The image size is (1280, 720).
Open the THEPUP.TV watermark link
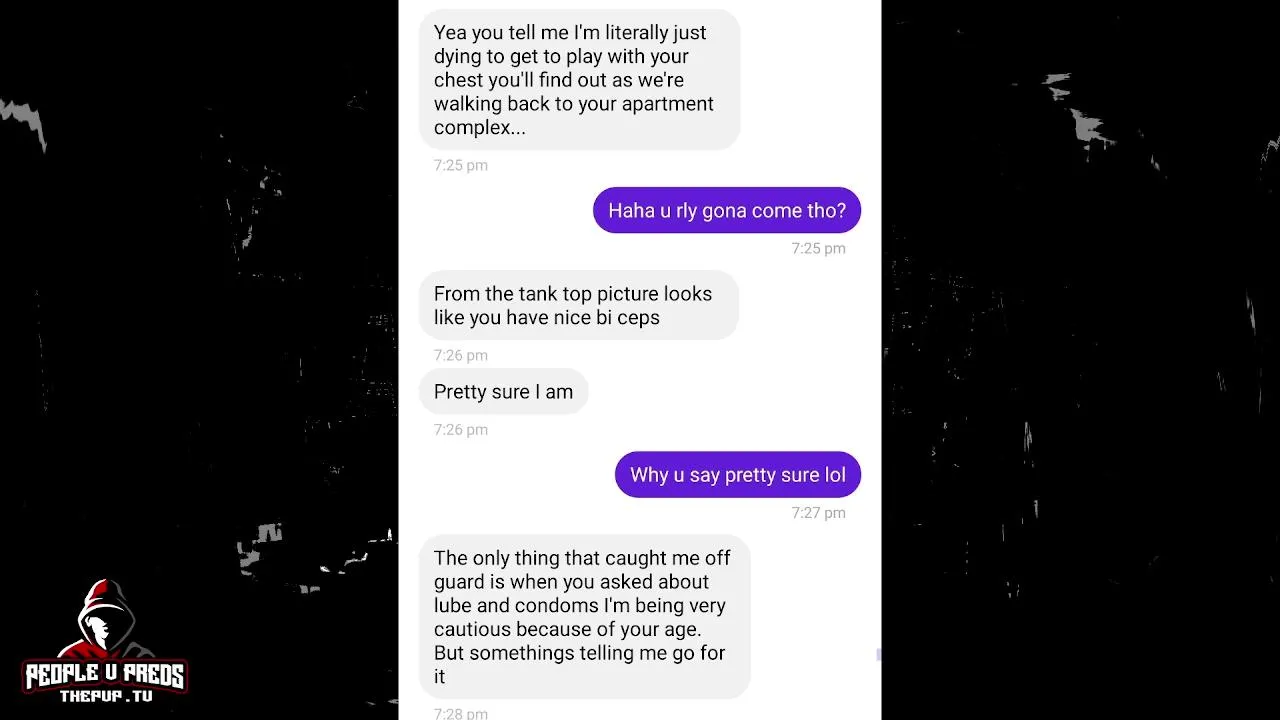coord(106,696)
